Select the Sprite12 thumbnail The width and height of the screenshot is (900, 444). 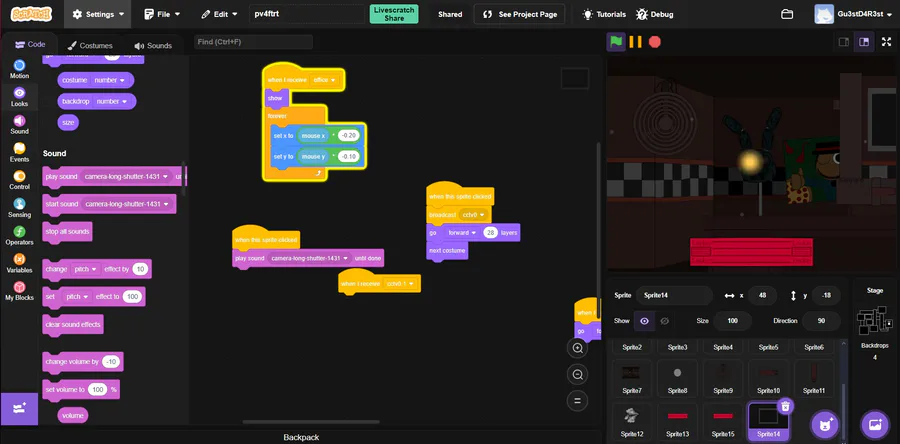pyautogui.click(x=631, y=420)
